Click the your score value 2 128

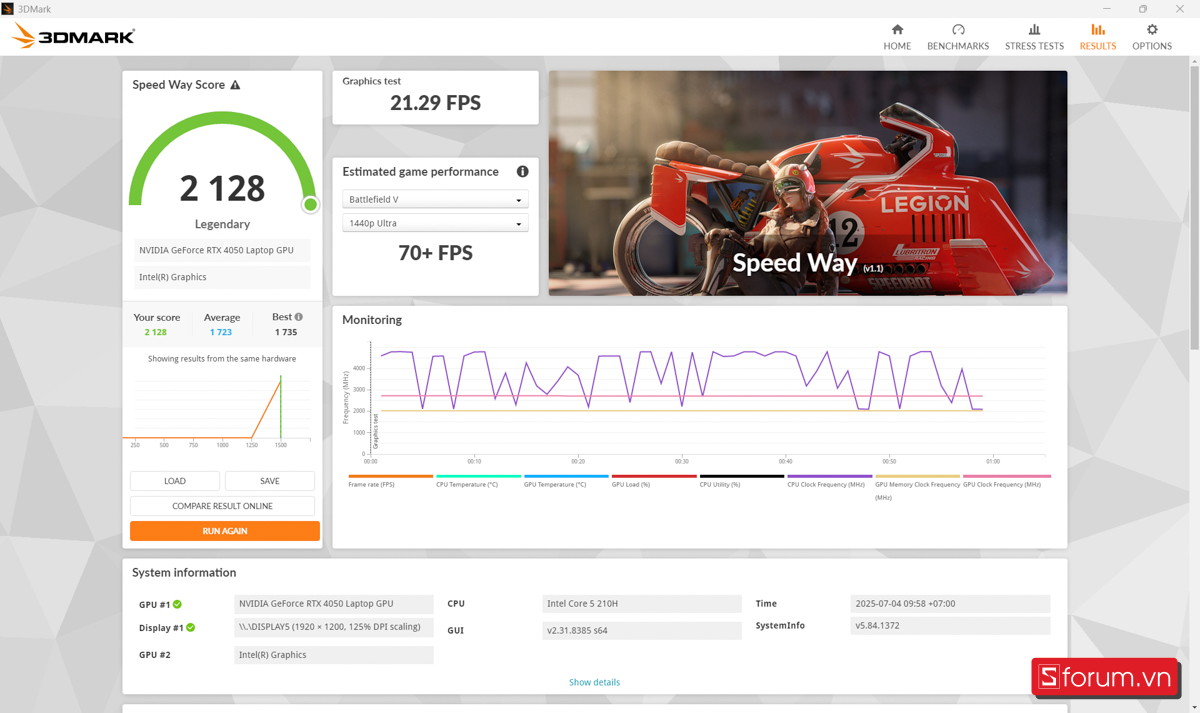point(155,332)
